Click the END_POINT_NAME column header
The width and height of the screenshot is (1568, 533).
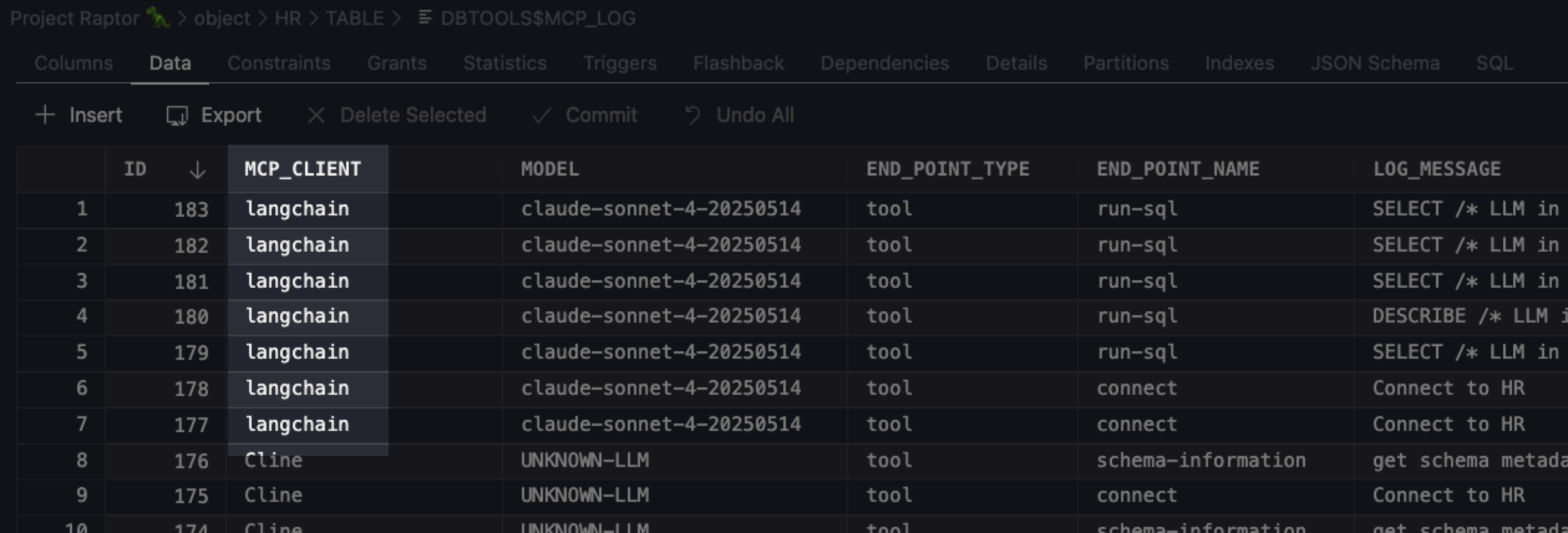pyautogui.click(x=1178, y=169)
